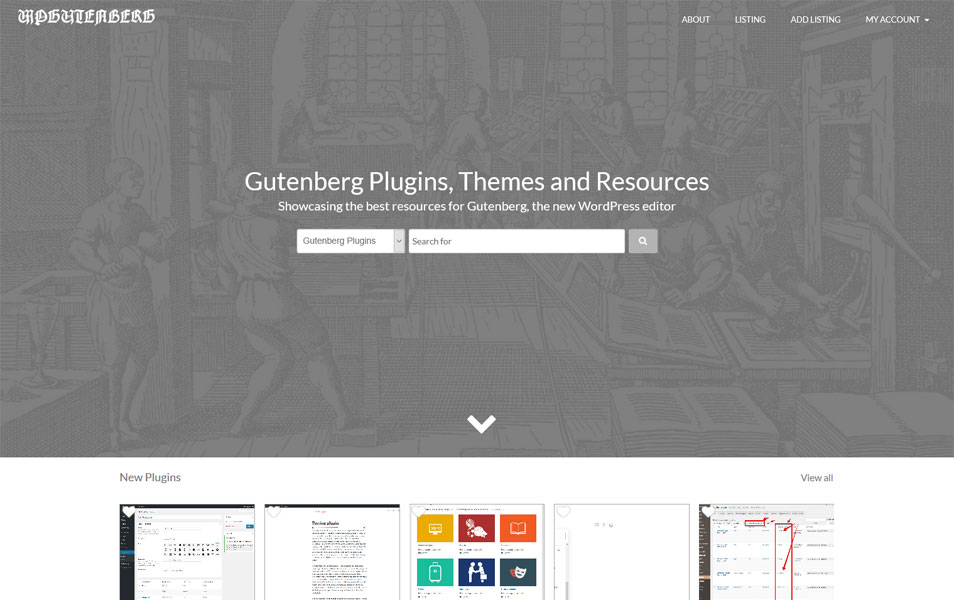Open the mostly blank fourth plugin thumbnail

[622, 552]
